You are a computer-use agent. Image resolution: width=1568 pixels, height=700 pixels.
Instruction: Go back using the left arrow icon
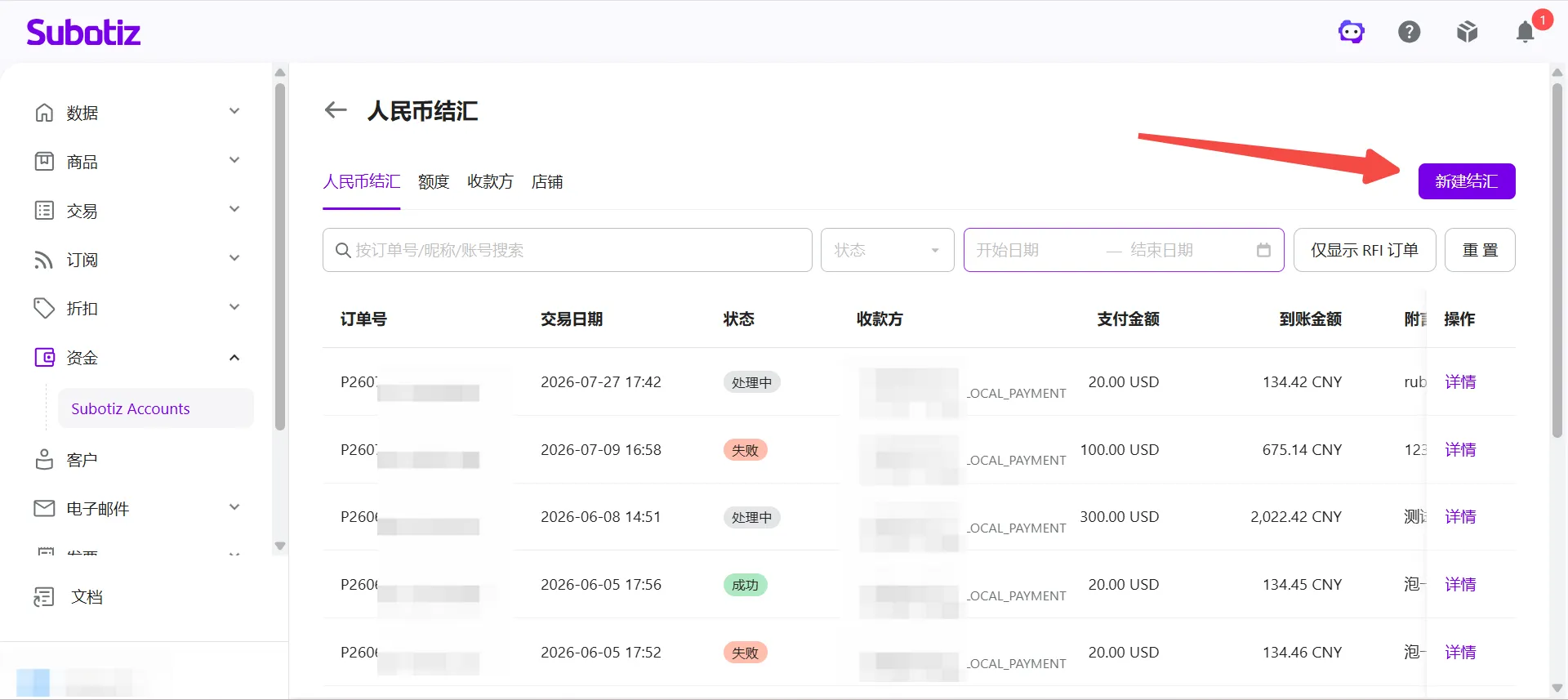(x=336, y=110)
